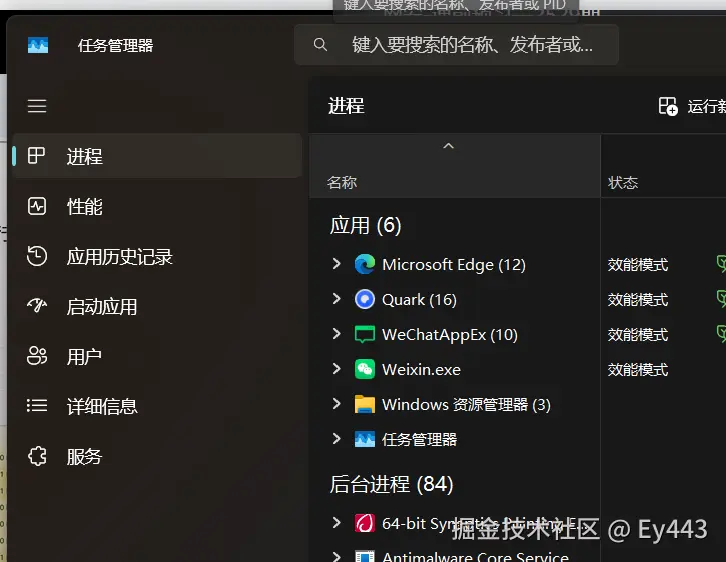Click the 运行新任务 button label
Screen dimensions: 726x562
click(706, 106)
